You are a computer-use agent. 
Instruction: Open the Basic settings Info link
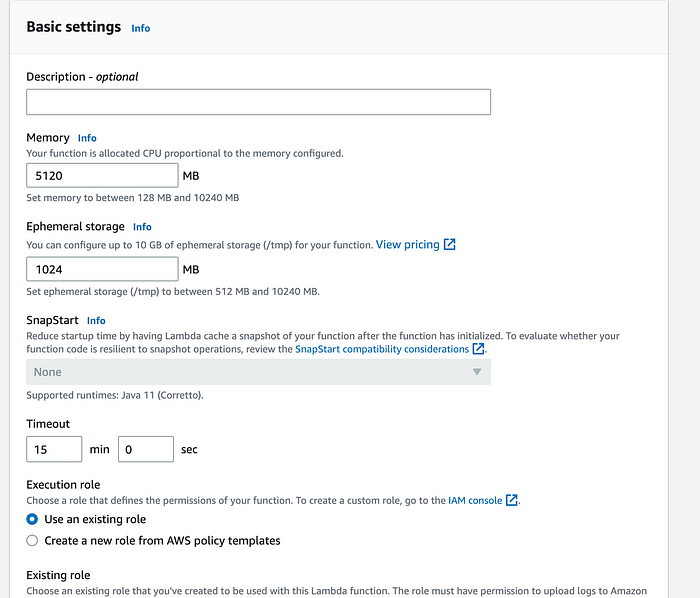141,28
